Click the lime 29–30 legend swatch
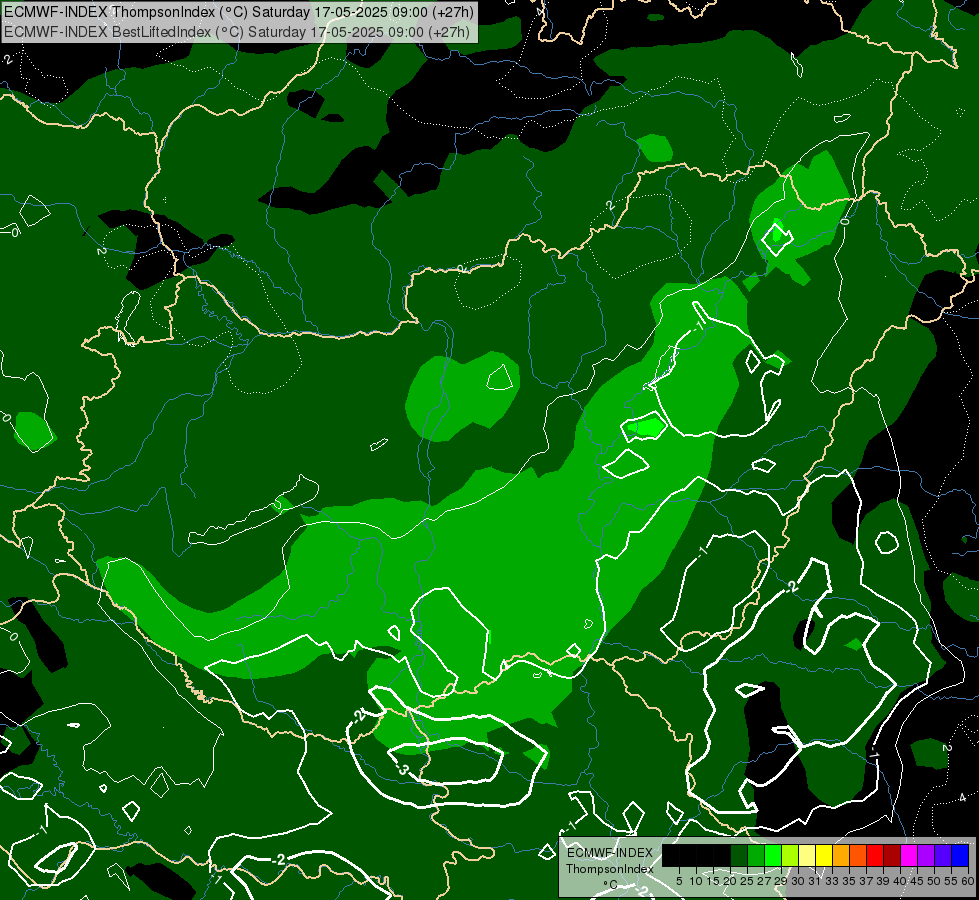This screenshot has height=900, width=979. click(x=790, y=855)
